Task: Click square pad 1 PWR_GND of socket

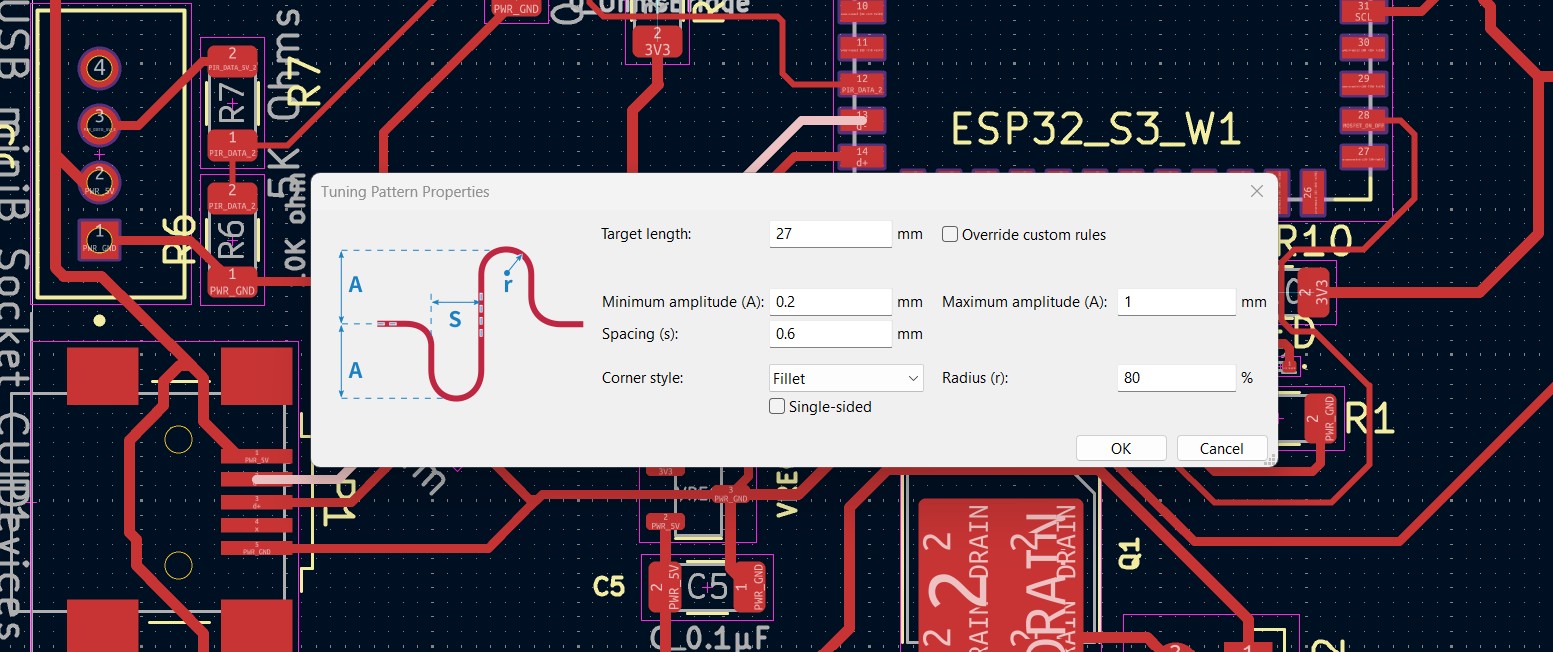Action: click(99, 240)
